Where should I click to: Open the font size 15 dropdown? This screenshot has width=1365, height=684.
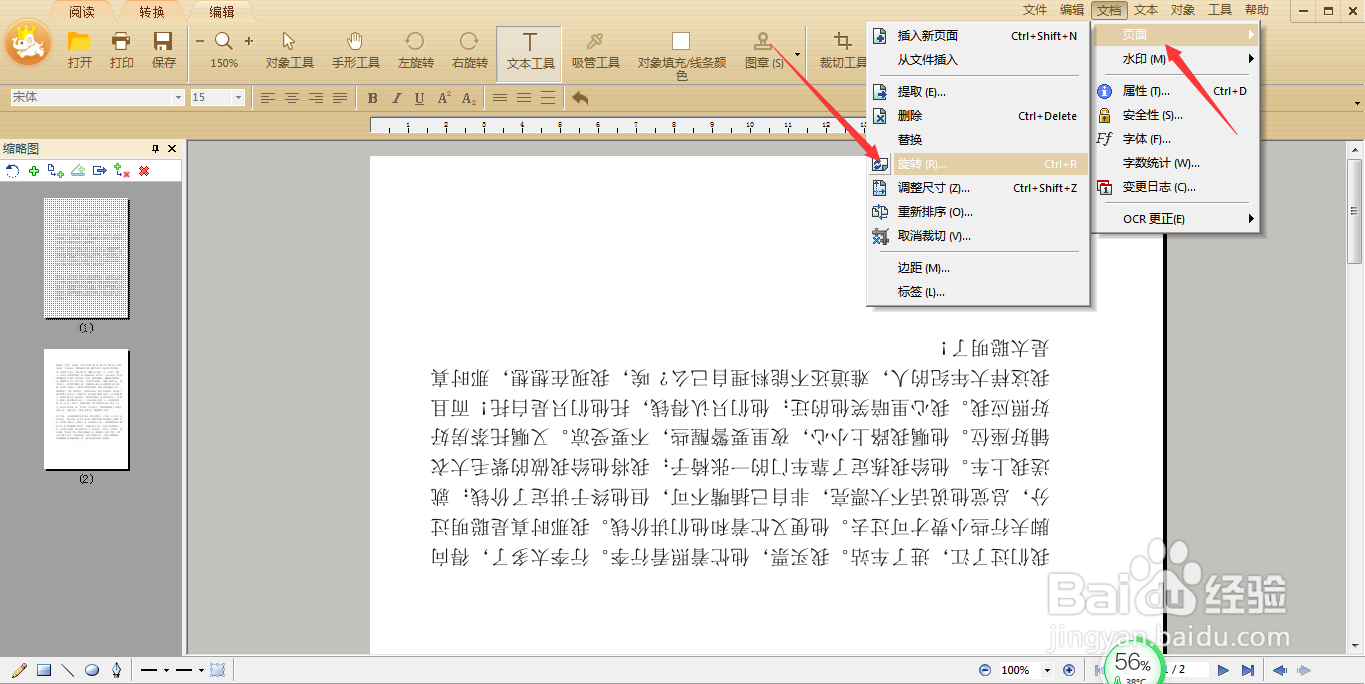238,97
